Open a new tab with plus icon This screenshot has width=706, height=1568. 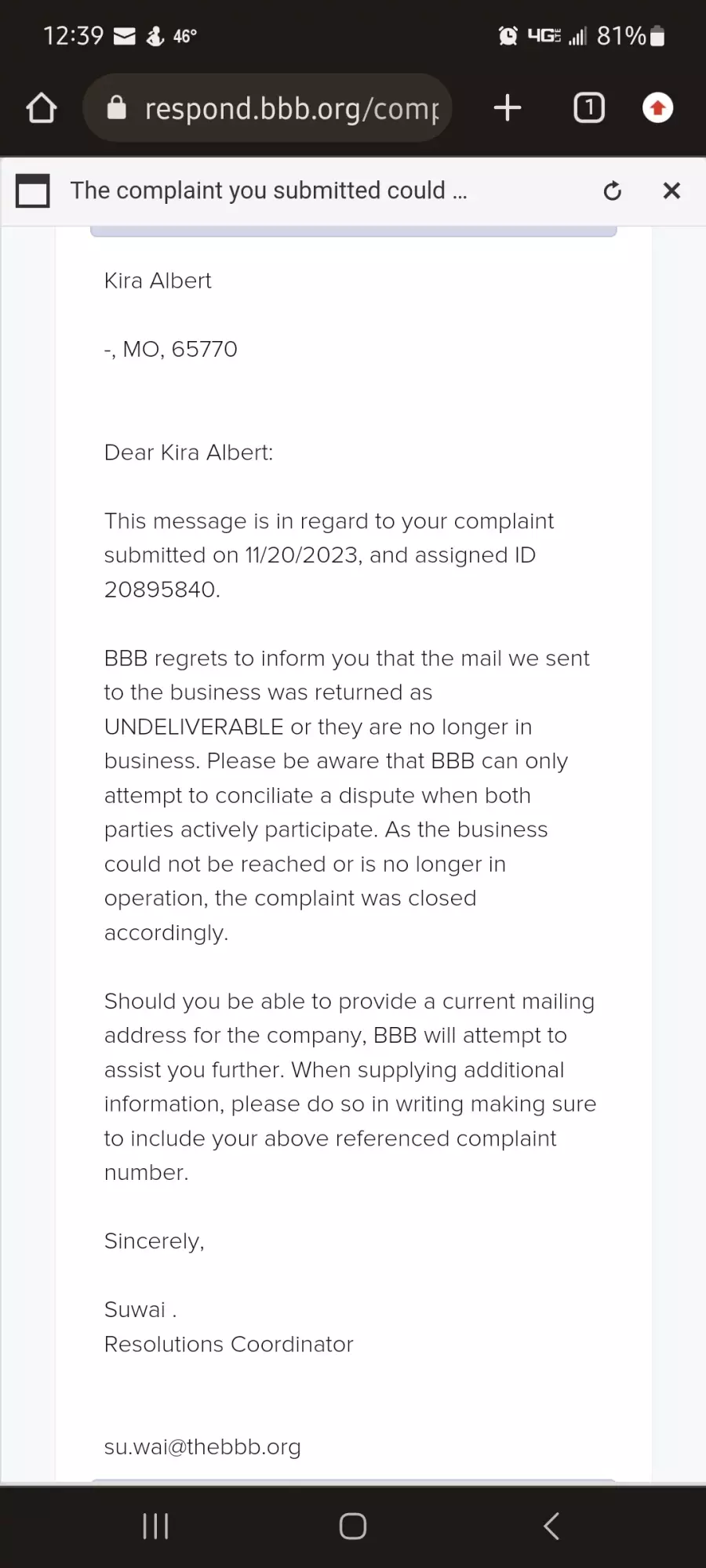click(508, 107)
